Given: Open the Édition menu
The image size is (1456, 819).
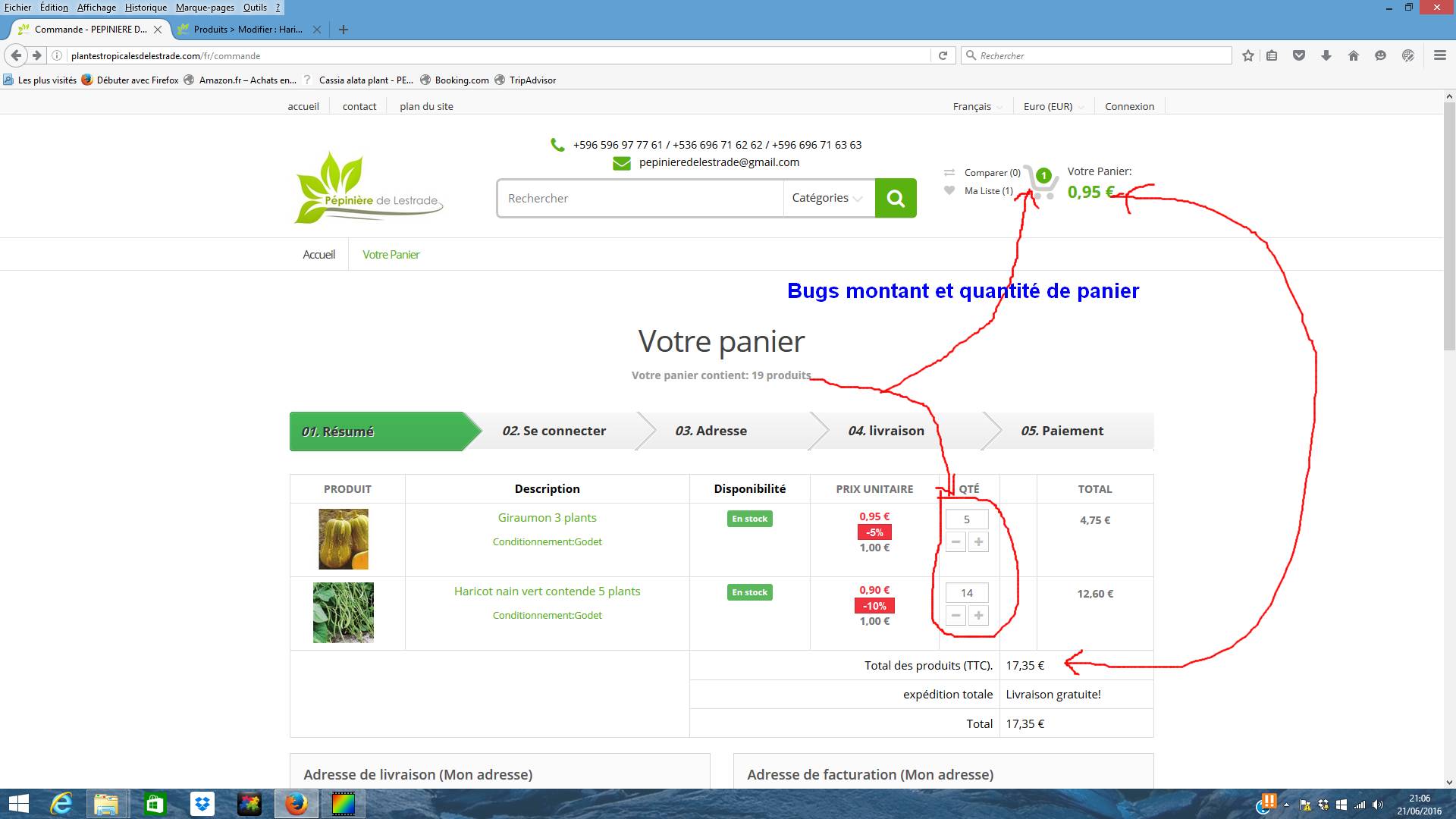Looking at the screenshot, I should coord(54,8).
